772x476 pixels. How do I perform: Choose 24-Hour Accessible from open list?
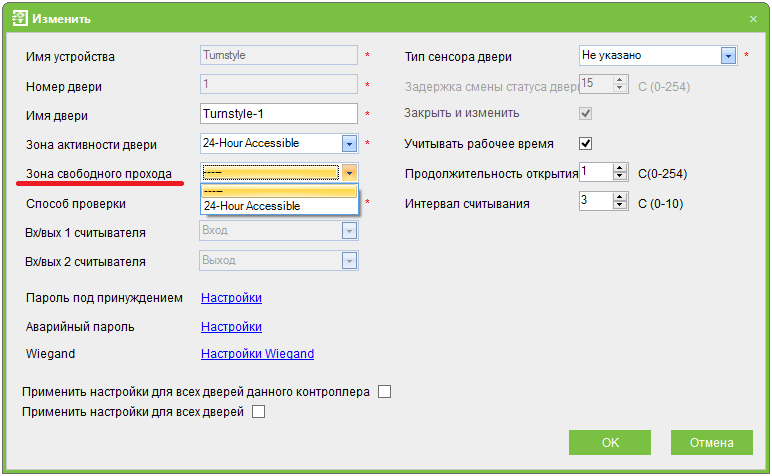[279, 206]
